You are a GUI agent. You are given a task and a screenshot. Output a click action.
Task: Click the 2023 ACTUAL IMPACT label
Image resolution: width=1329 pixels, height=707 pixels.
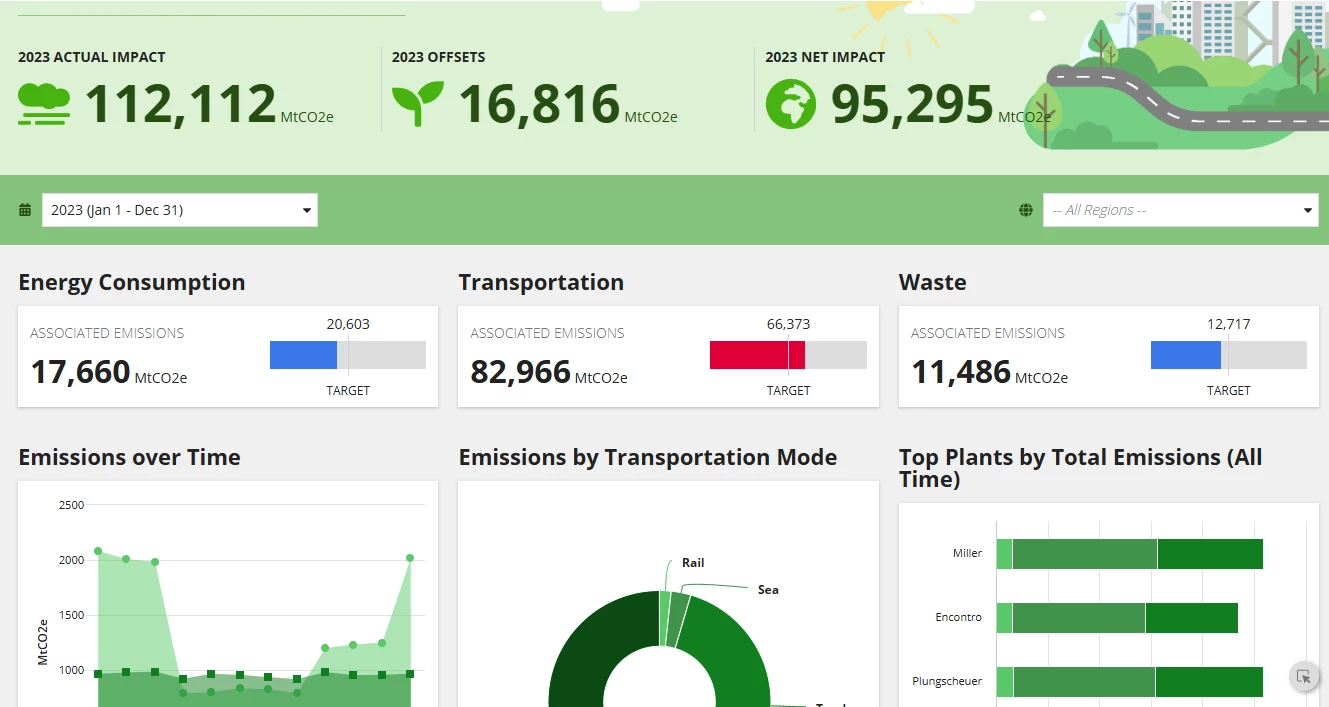[92, 57]
